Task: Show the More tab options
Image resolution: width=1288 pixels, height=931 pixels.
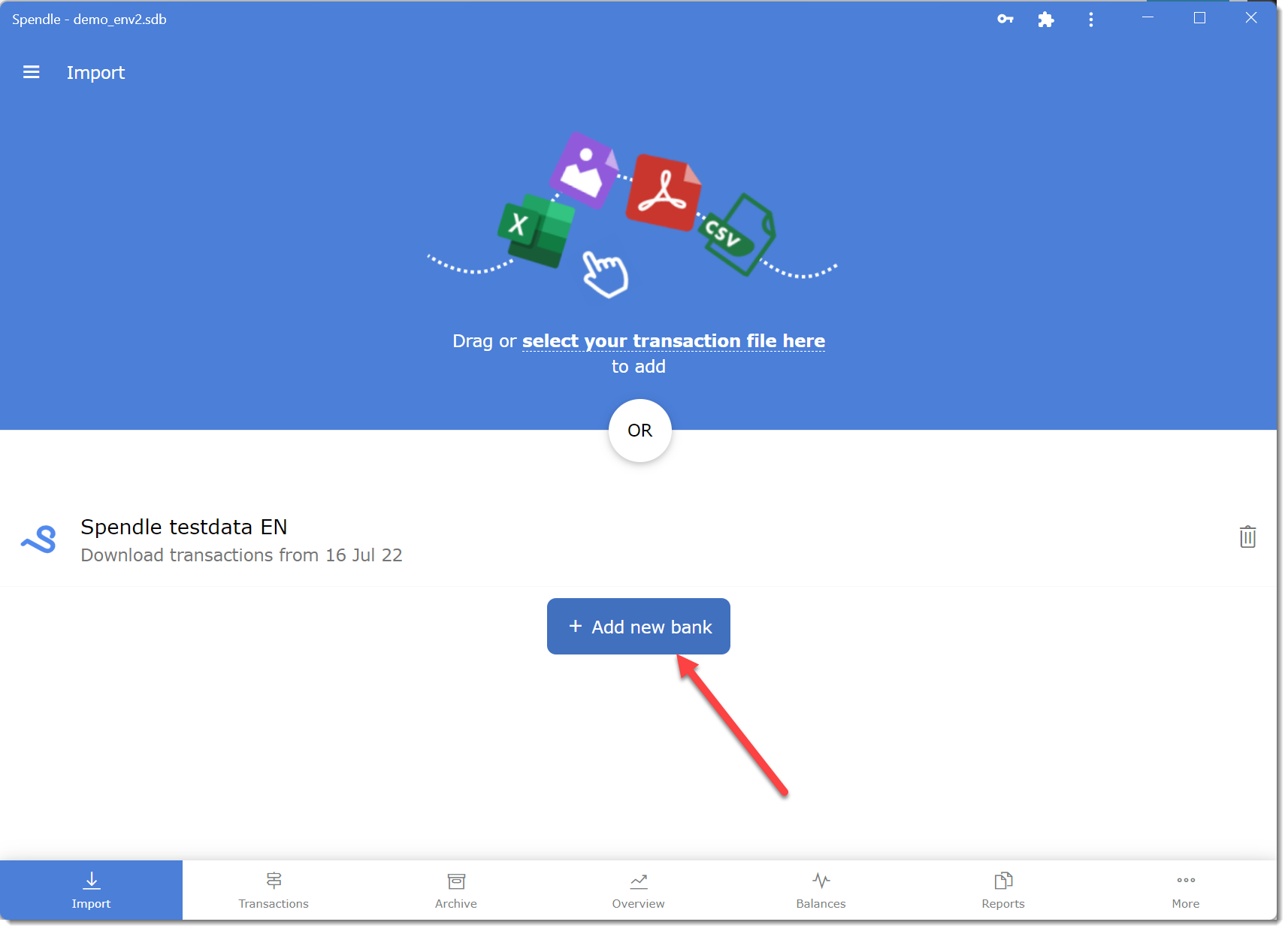Action: coord(1186,890)
